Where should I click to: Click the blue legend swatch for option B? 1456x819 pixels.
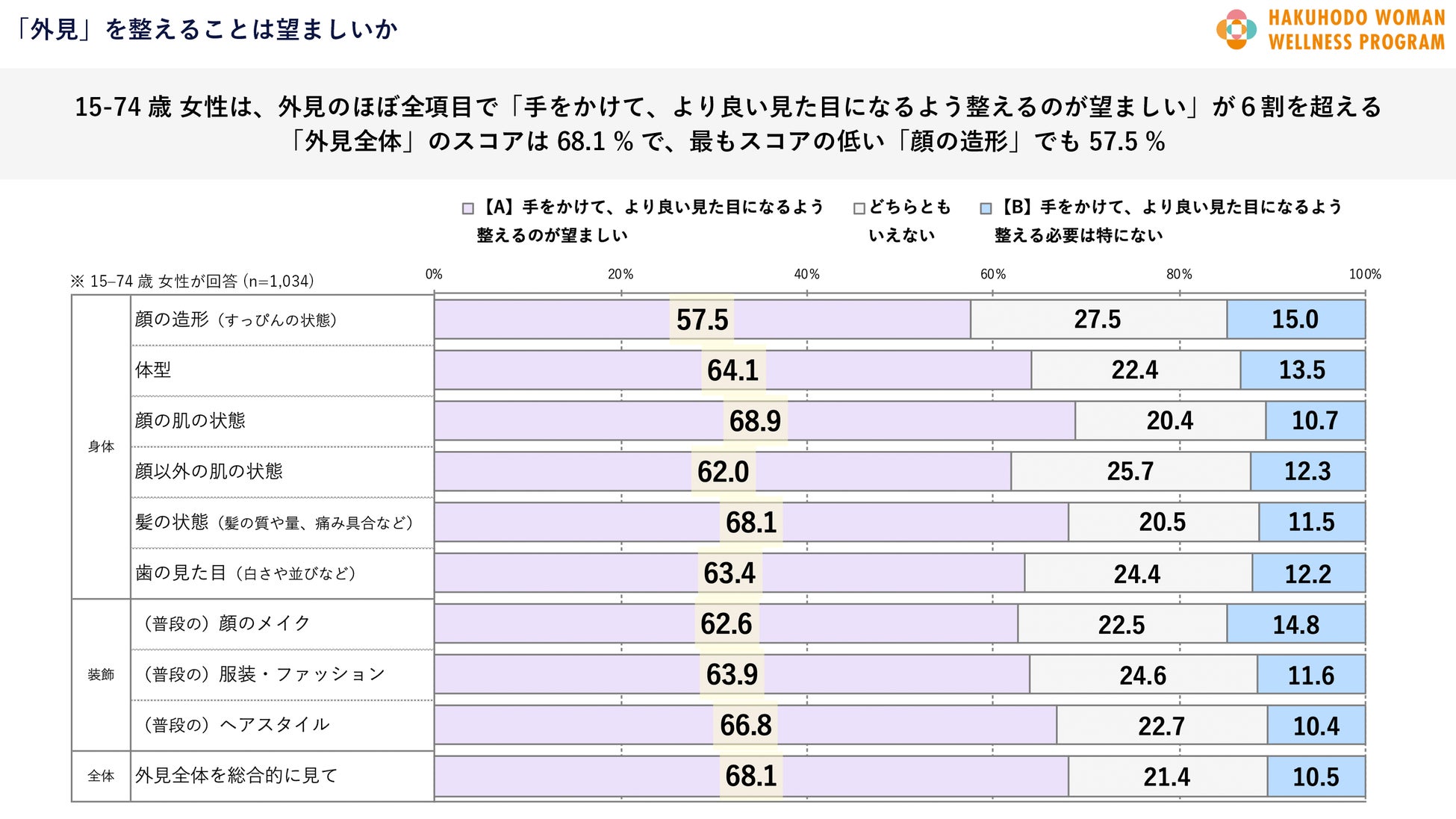click(x=986, y=209)
